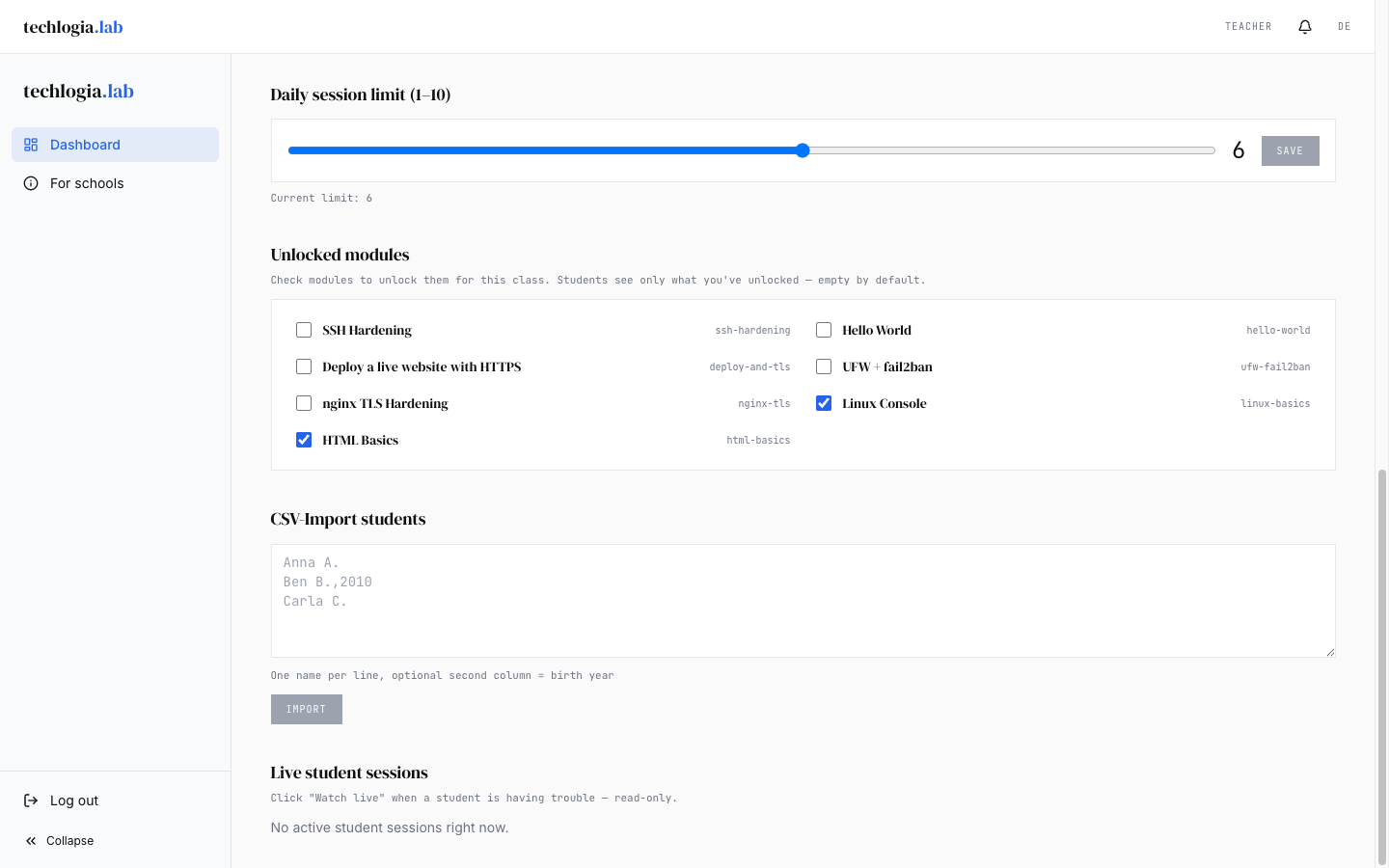Click the Unlocked modules heading
Screen dimensions: 1389x868
(340, 255)
